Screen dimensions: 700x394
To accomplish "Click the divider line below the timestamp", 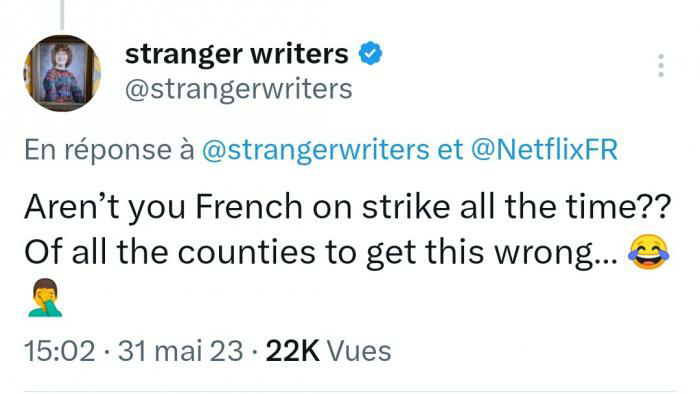I will (350, 391).
